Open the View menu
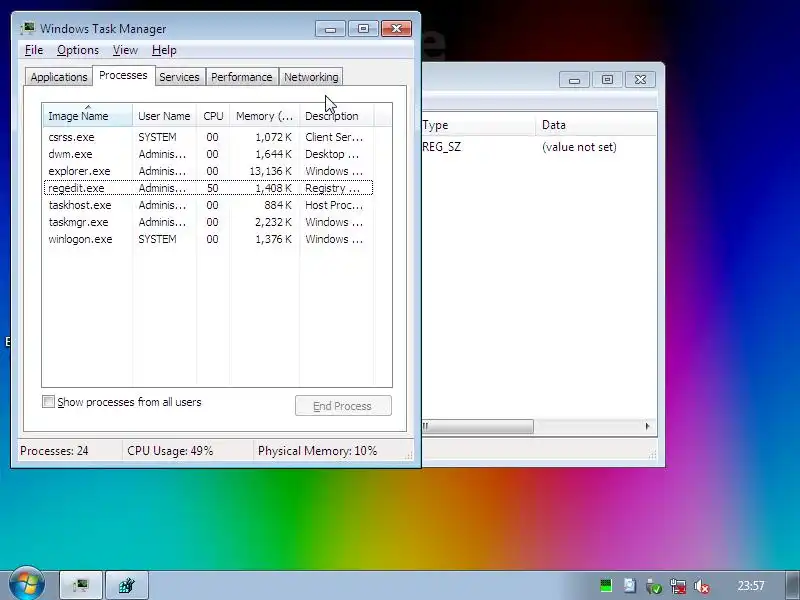The image size is (800, 600). point(125,50)
